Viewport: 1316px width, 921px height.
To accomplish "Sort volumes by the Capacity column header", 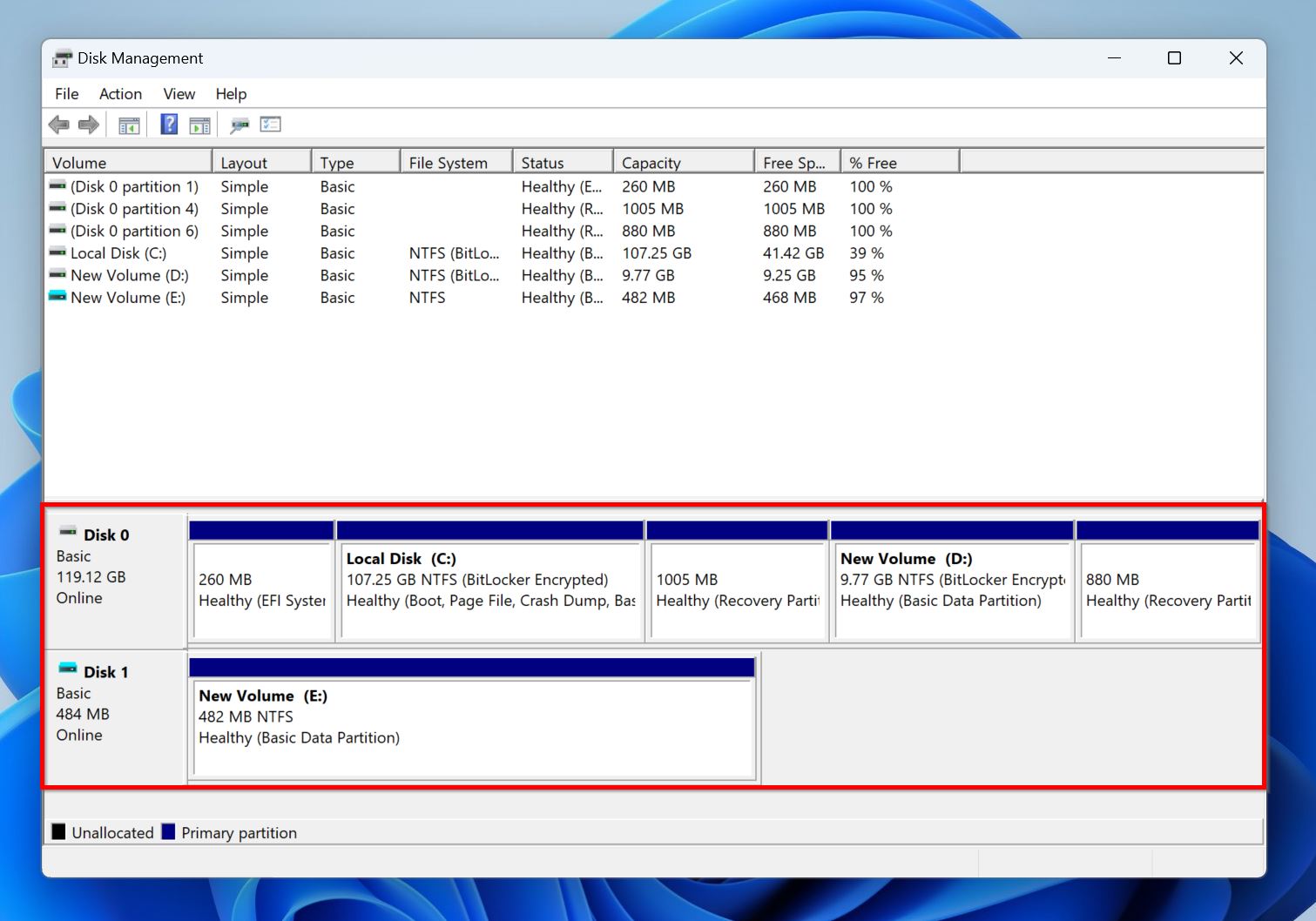I will (651, 161).
